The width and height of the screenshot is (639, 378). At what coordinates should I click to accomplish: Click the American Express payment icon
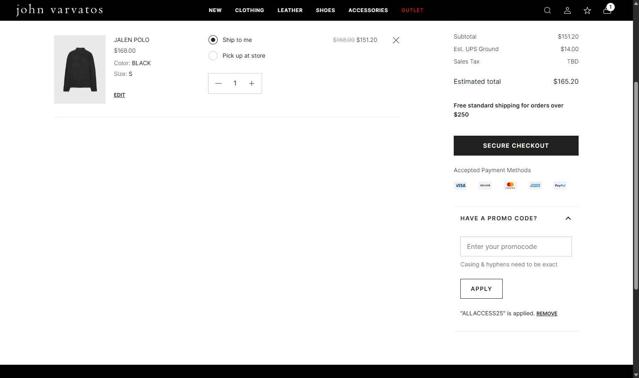[535, 185]
